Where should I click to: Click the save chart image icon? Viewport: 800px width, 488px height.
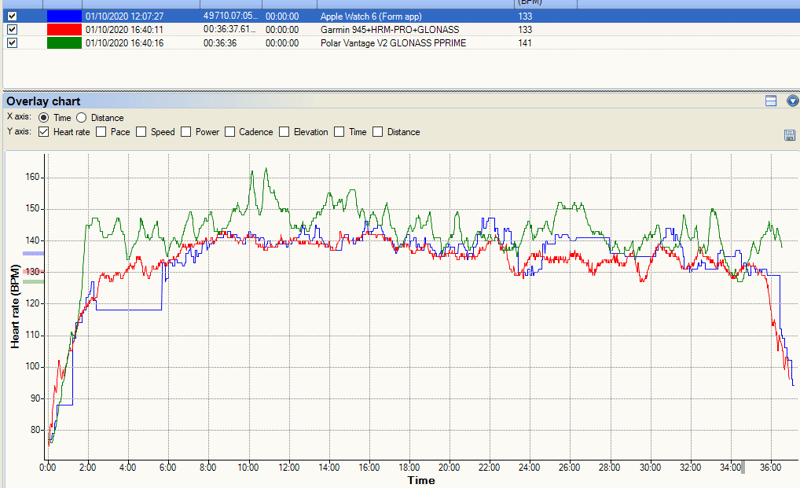[789, 135]
